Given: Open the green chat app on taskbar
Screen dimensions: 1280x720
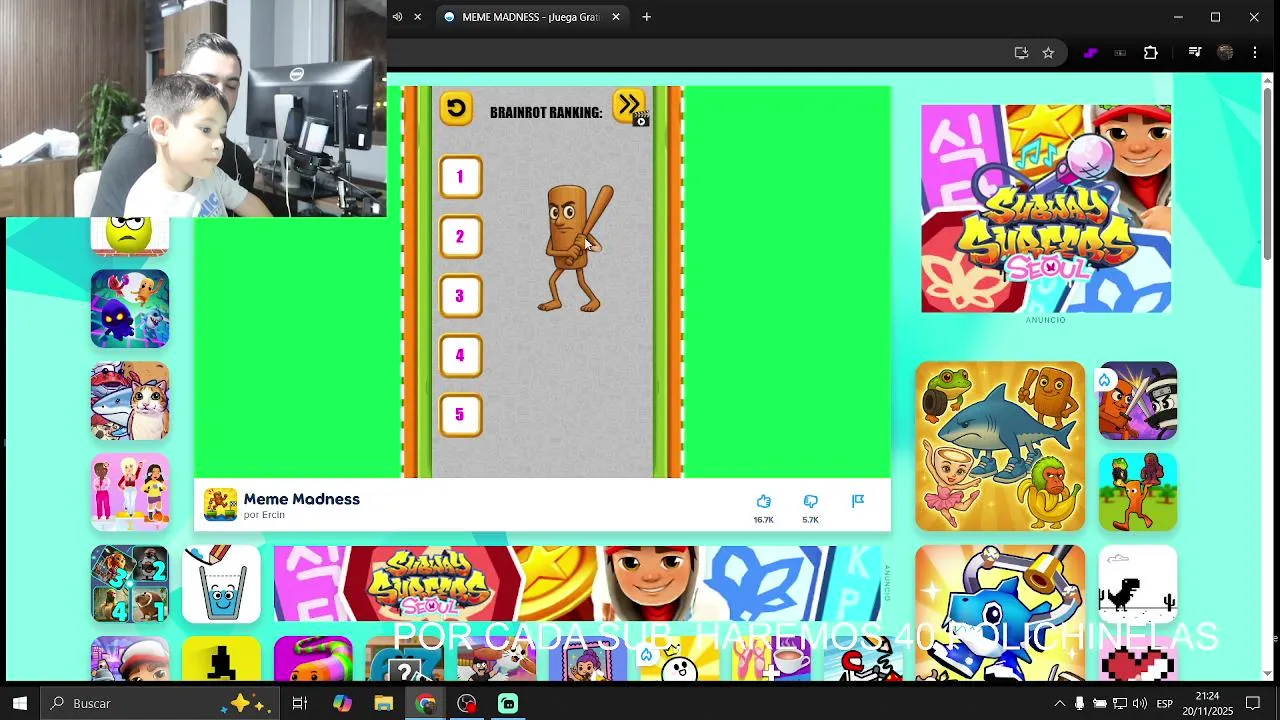Looking at the screenshot, I should point(508,703).
